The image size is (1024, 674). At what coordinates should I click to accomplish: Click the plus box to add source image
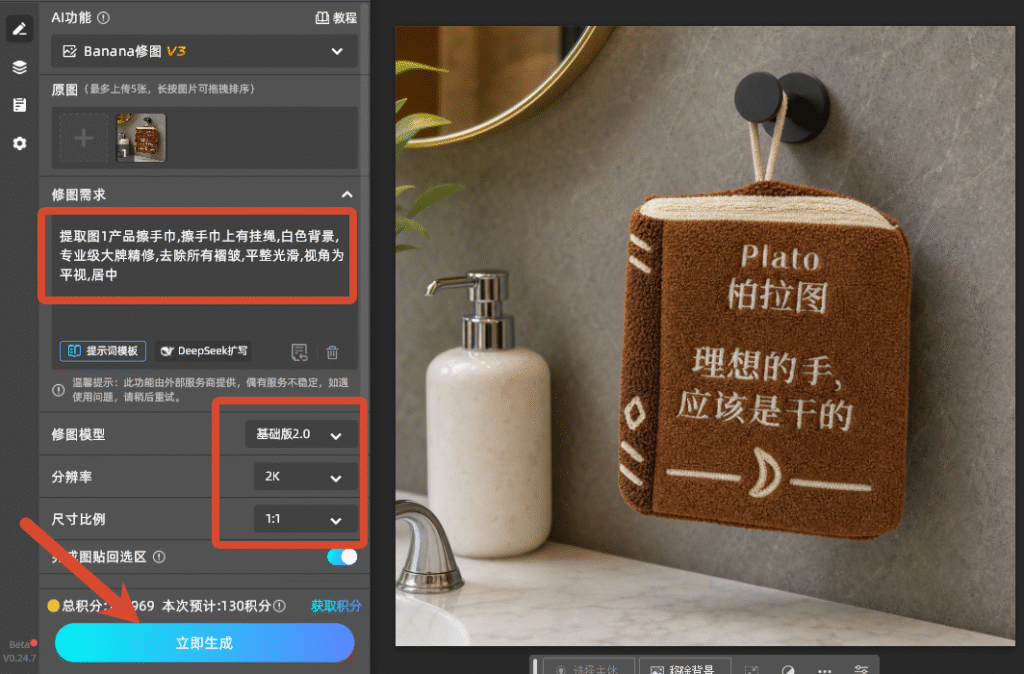[x=84, y=138]
